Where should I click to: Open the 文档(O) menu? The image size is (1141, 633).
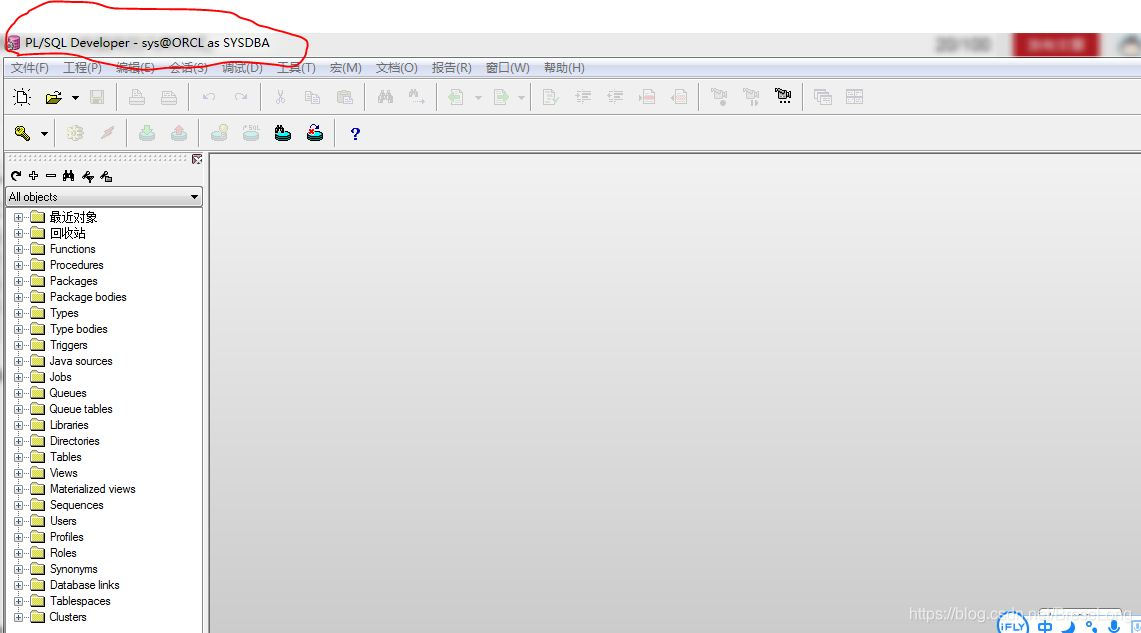coord(397,68)
